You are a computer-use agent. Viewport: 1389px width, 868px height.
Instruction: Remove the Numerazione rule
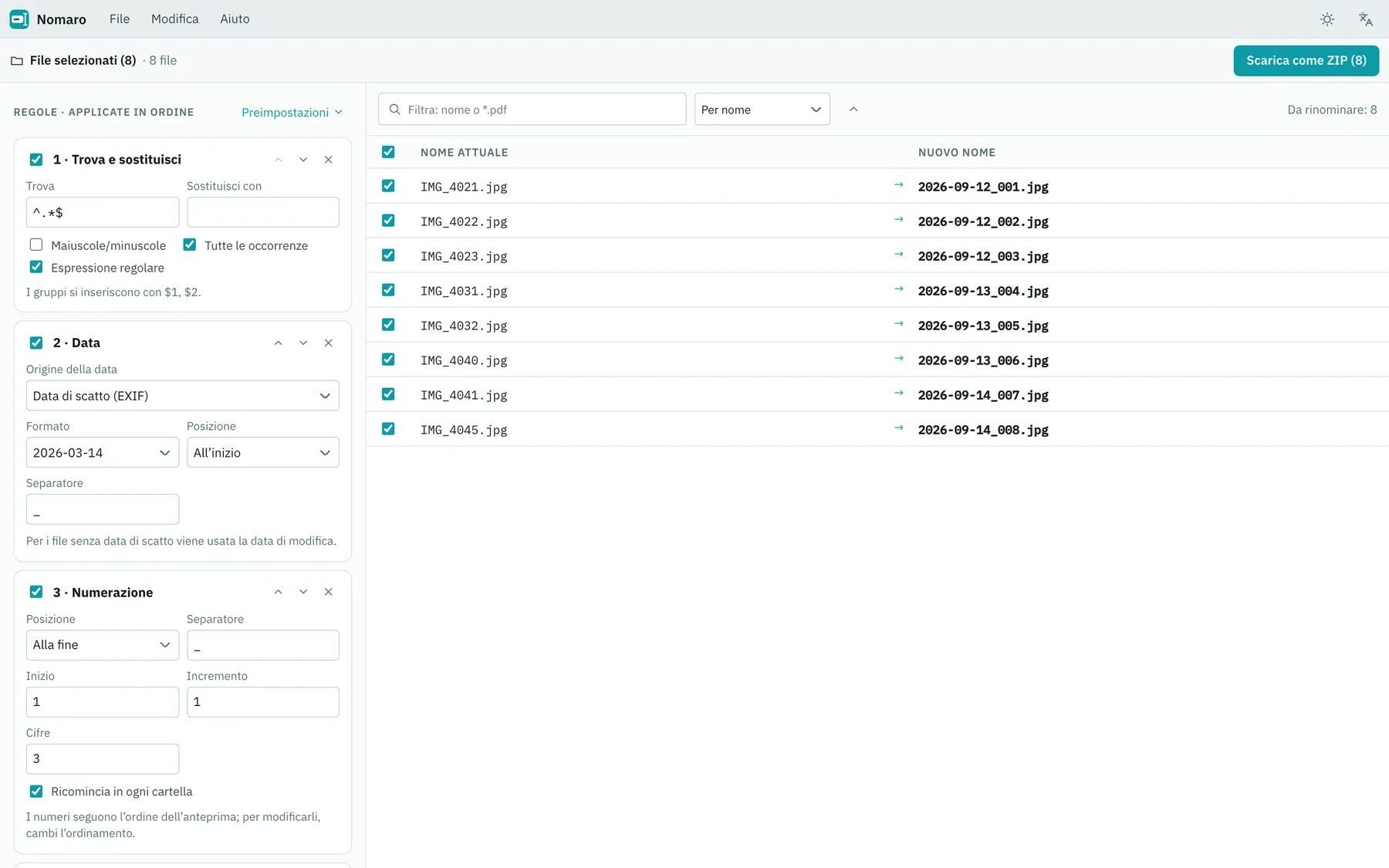tap(329, 592)
